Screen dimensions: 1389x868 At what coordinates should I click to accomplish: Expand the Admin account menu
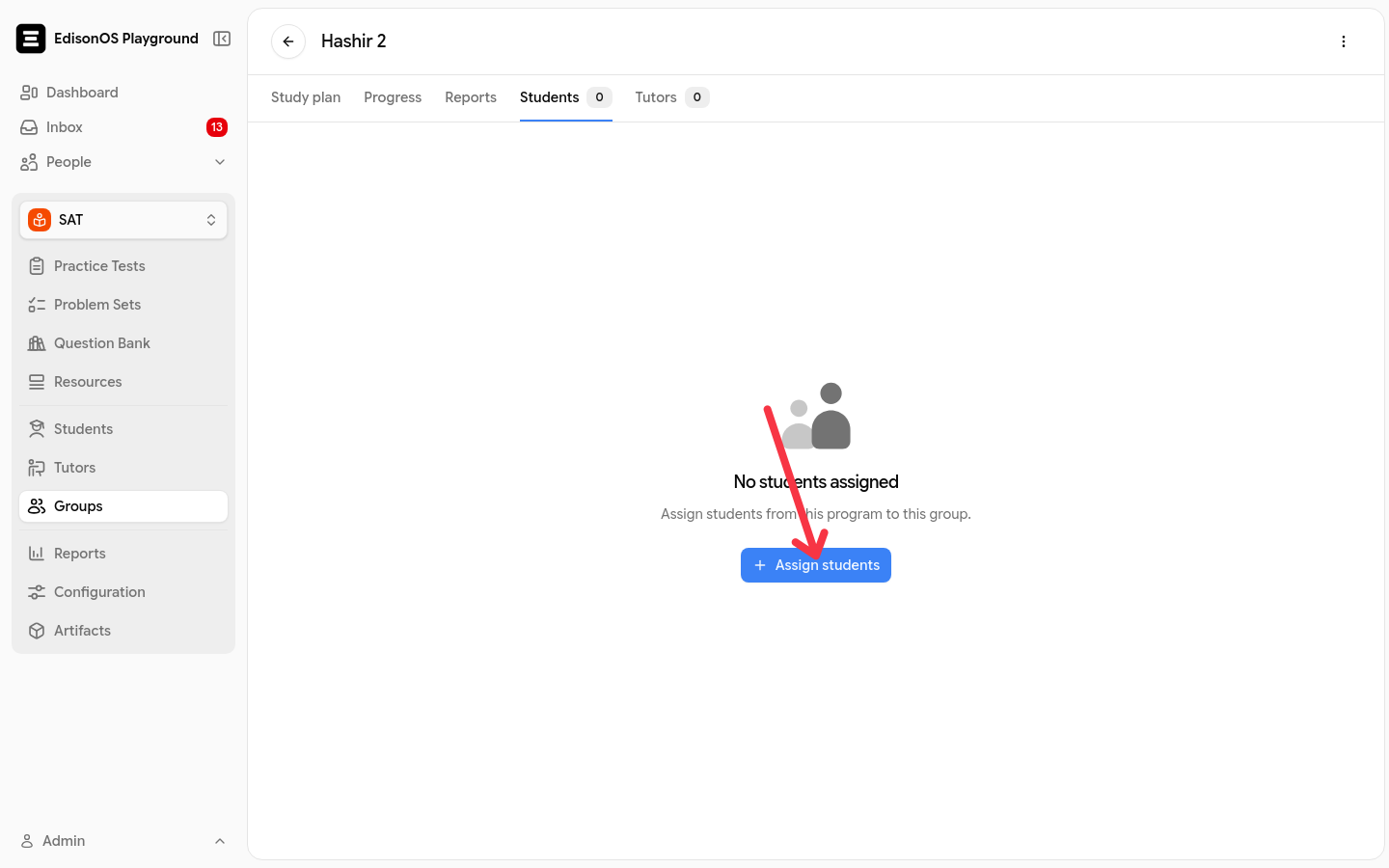click(123, 841)
